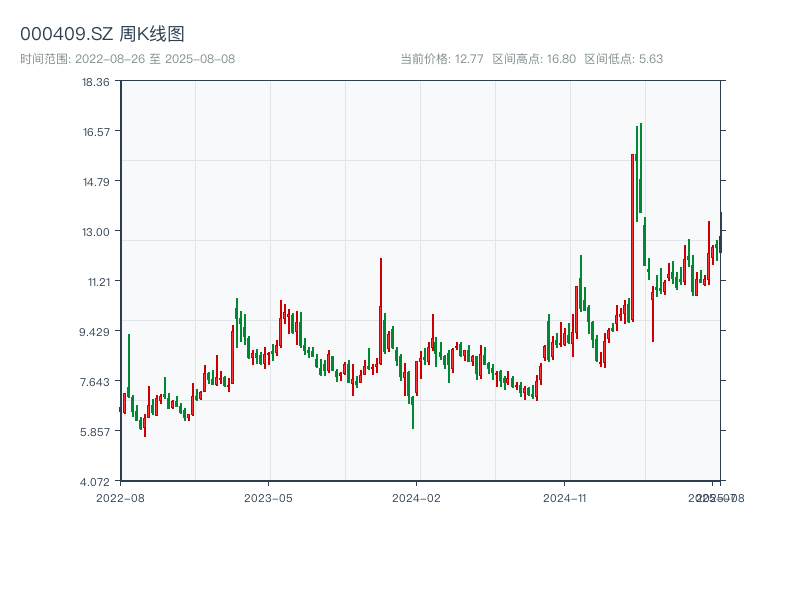Viewport: 800px width, 600px height.
Task: Click the chart title 000409.SZ 周K线图
Action: pyautogui.click(x=102, y=34)
